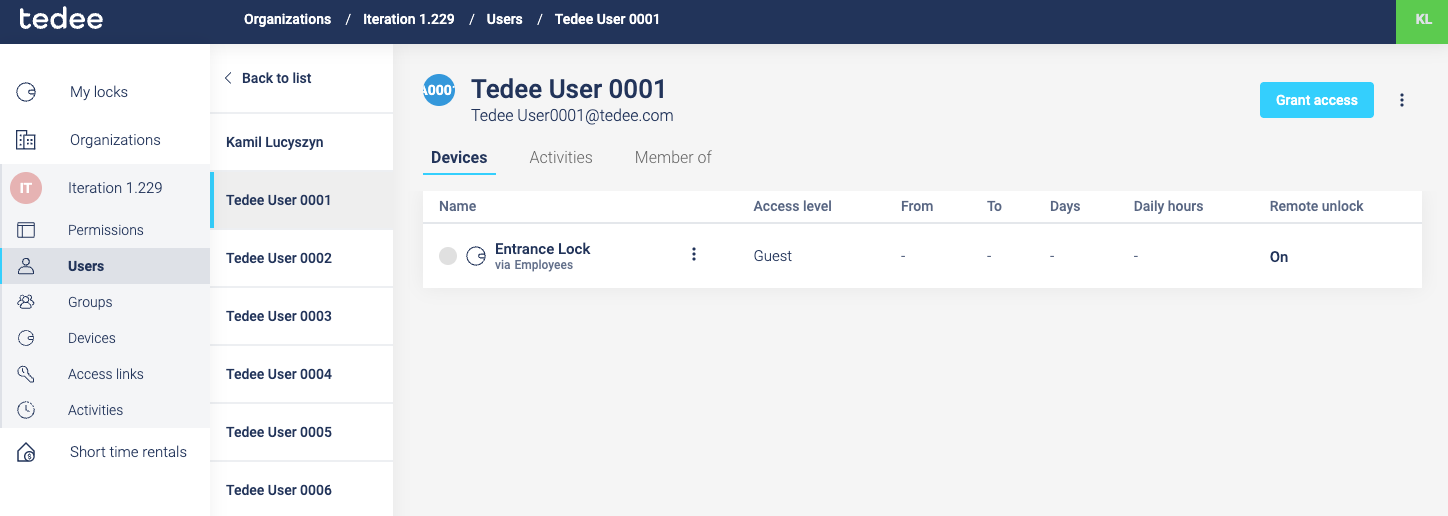Click the Devices lock icon
Image resolution: width=1448 pixels, height=516 pixels.
[x=26, y=338]
